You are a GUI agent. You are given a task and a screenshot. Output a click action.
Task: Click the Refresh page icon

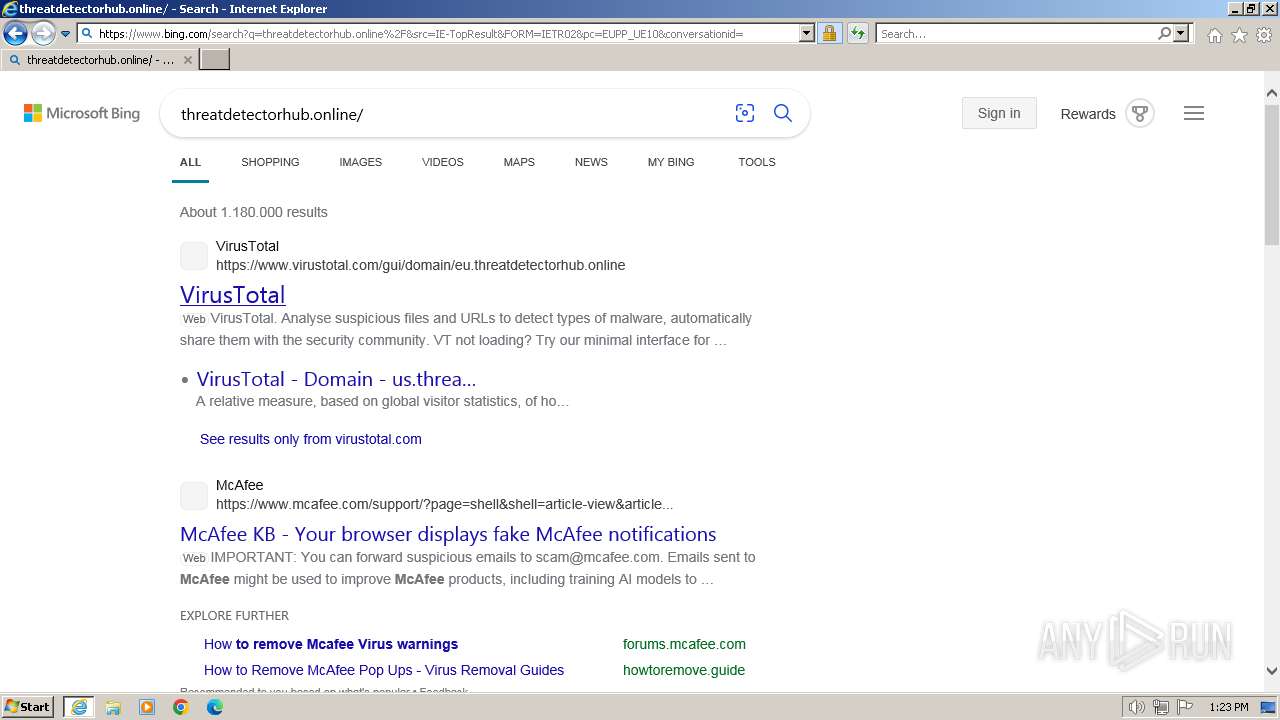coord(858,34)
